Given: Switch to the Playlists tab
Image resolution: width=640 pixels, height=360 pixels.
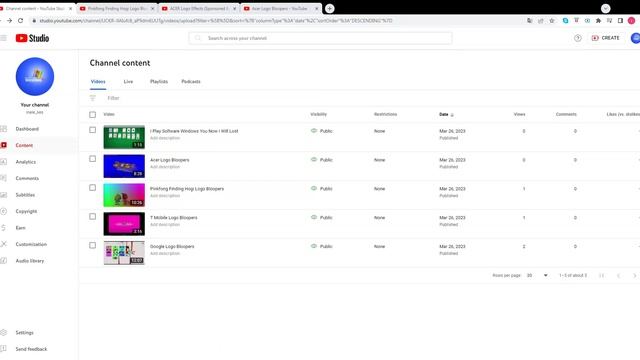Looking at the screenshot, I should (x=159, y=82).
